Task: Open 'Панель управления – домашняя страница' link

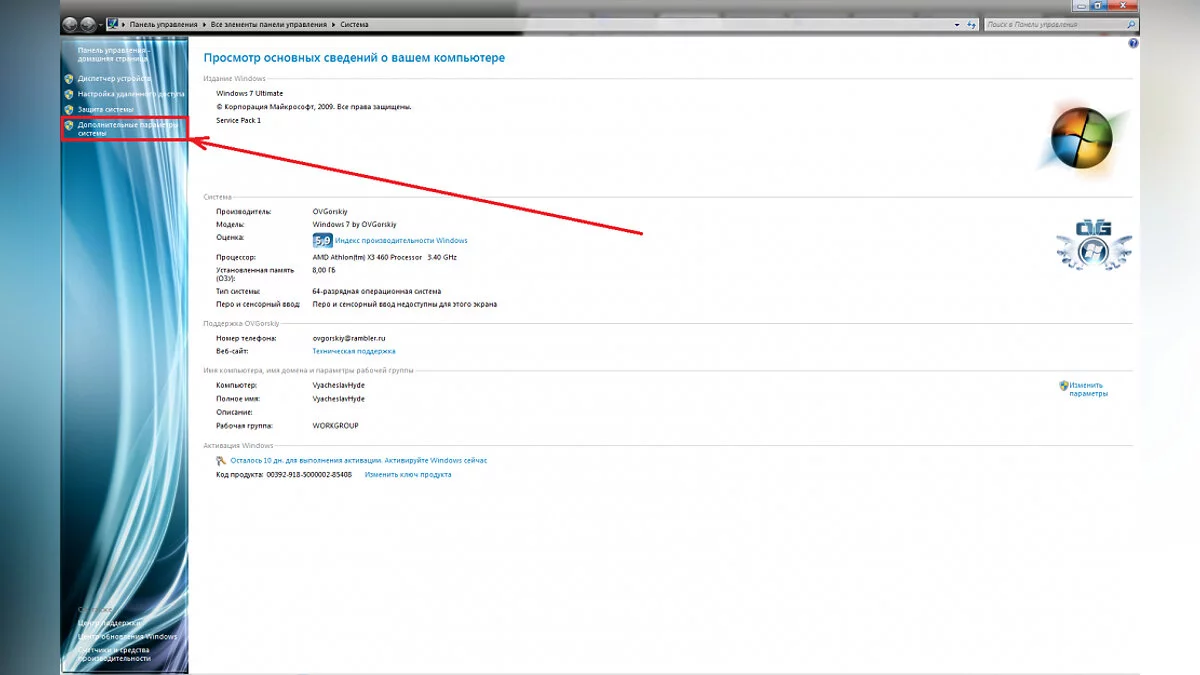Action: click(x=113, y=54)
